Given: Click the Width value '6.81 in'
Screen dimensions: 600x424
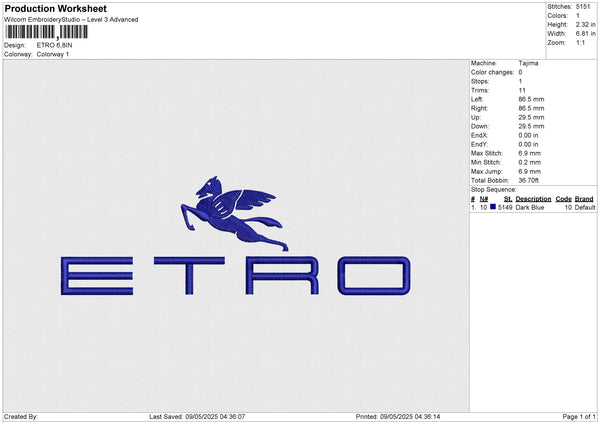Looking at the screenshot, I should [x=585, y=34].
